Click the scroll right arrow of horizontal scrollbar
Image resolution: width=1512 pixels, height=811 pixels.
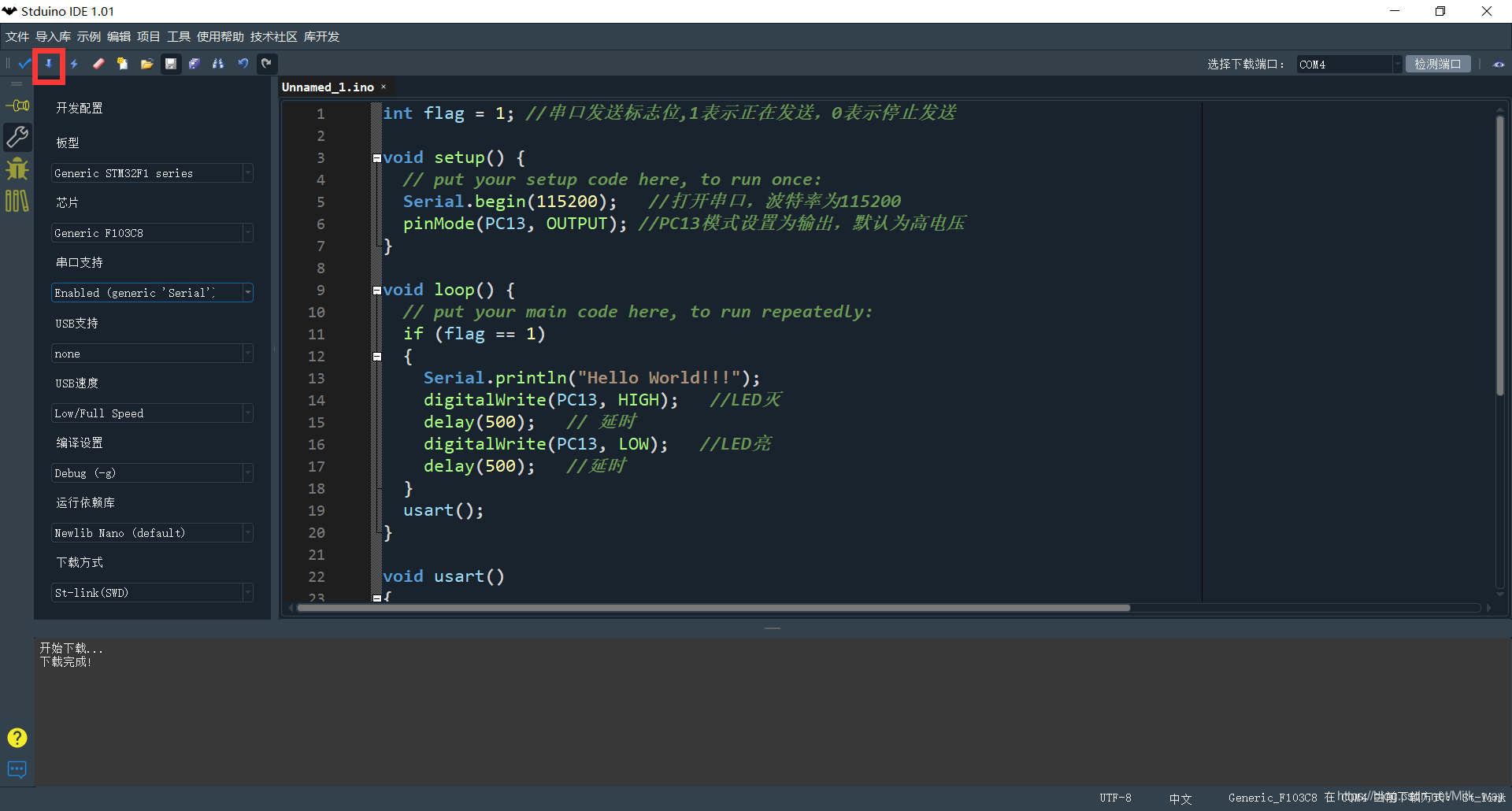pyautogui.click(x=1488, y=608)
